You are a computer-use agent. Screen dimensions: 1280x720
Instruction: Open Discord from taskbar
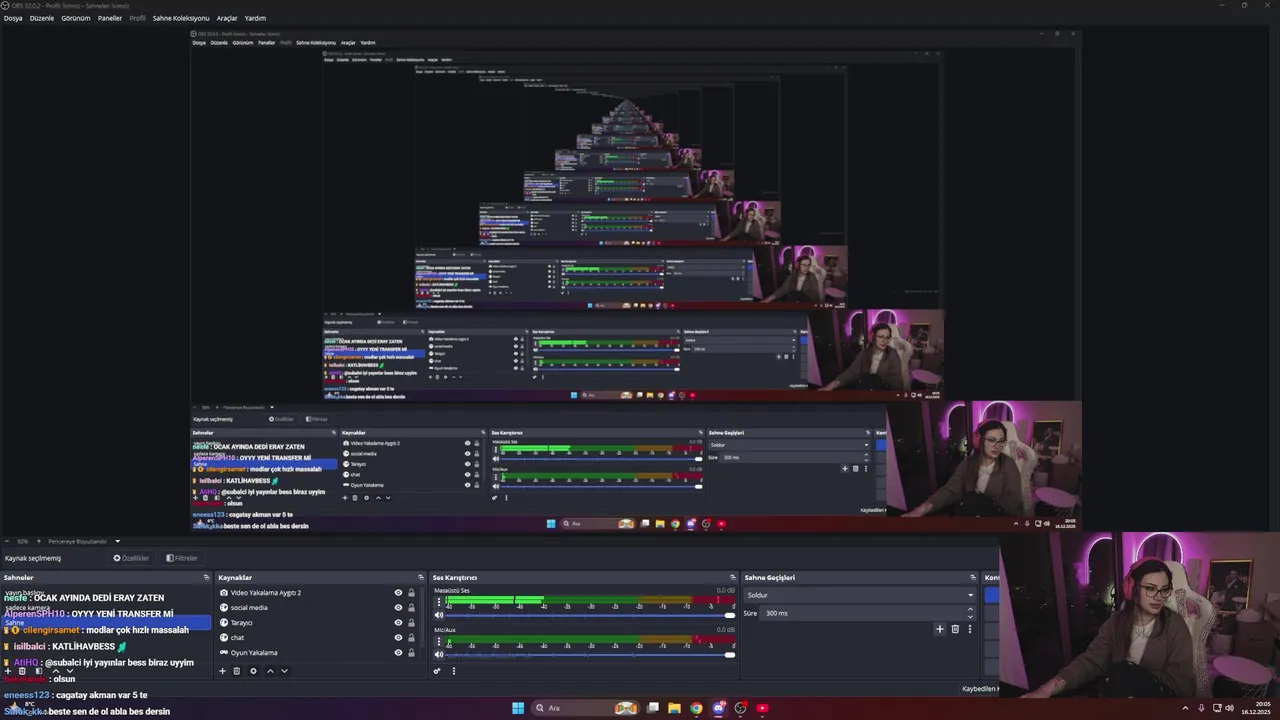pyautogui.click(x=718, y=708)
